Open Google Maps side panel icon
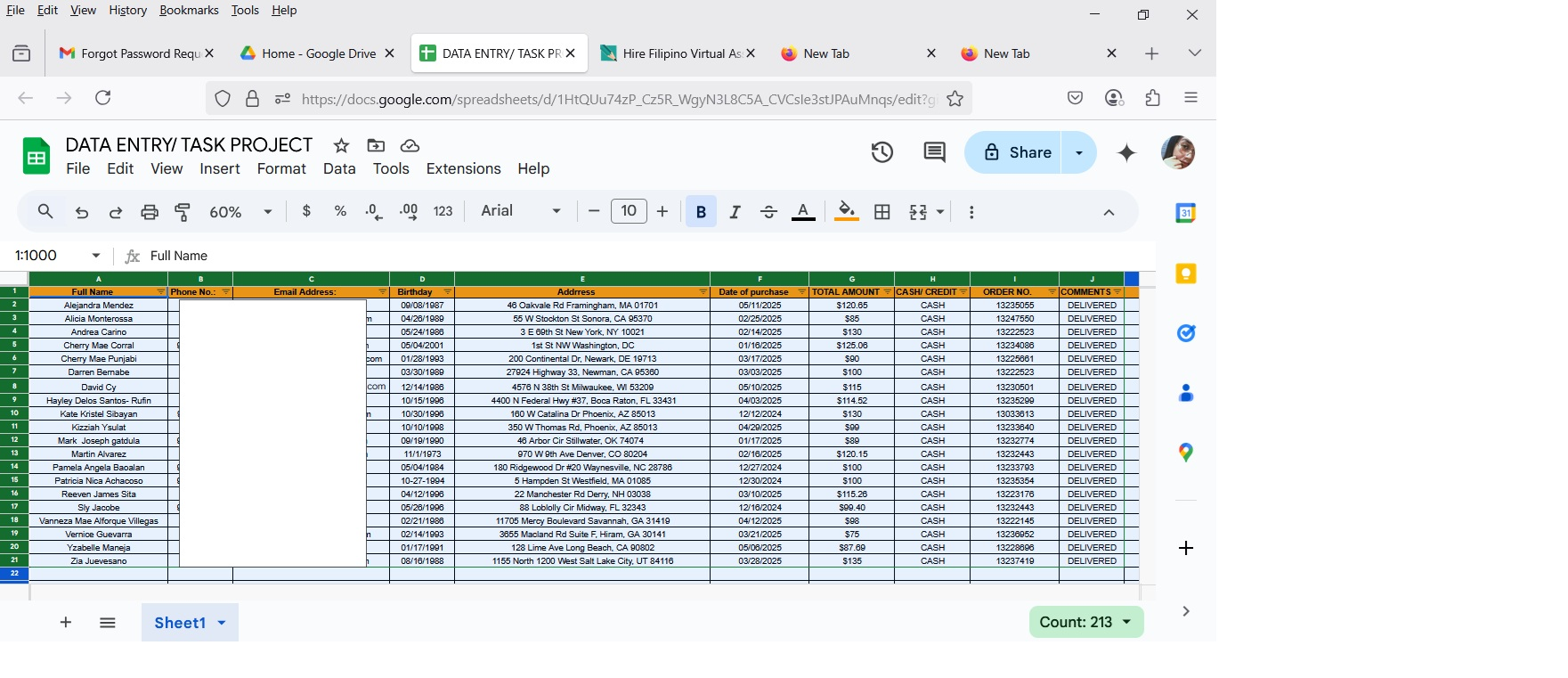 1185,453
